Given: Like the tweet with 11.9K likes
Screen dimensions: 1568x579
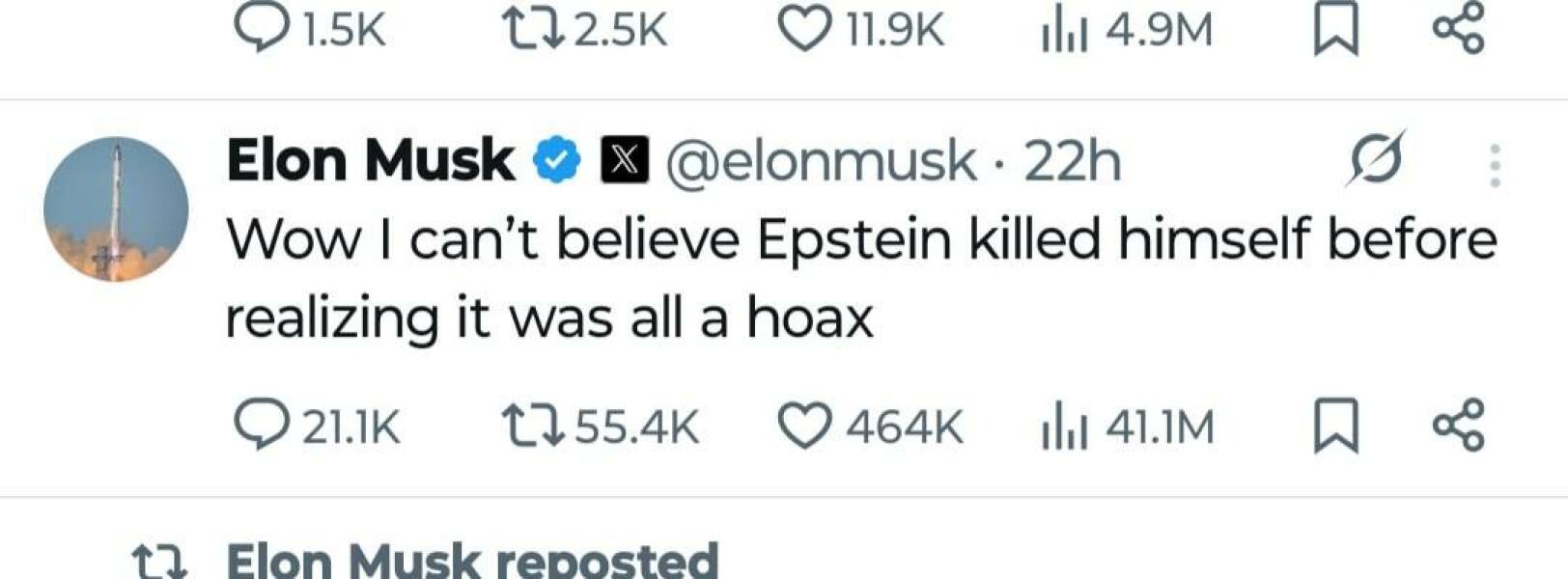Looking at the screenshot, I should point(803,31).
